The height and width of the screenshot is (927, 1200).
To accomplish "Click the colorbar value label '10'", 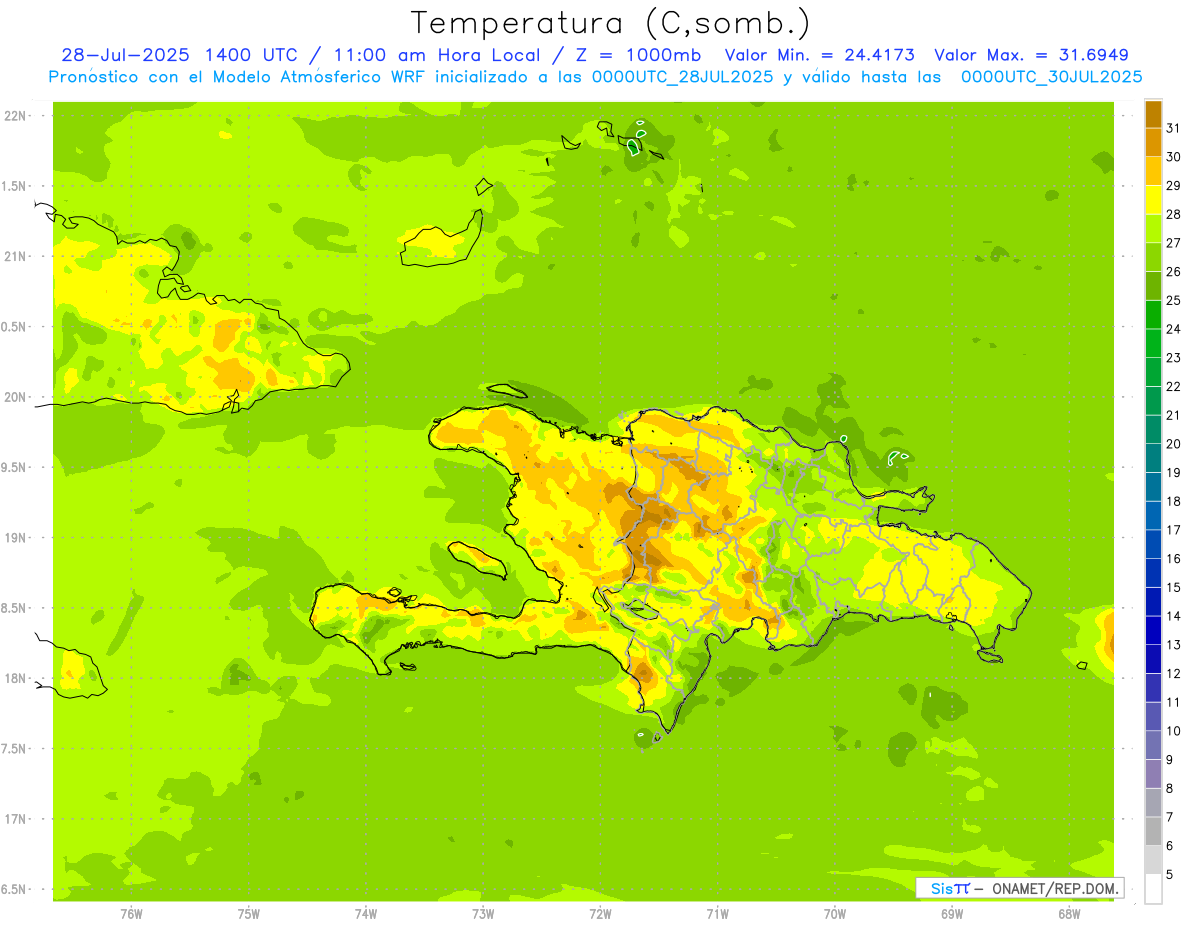I will point(1174,731).
